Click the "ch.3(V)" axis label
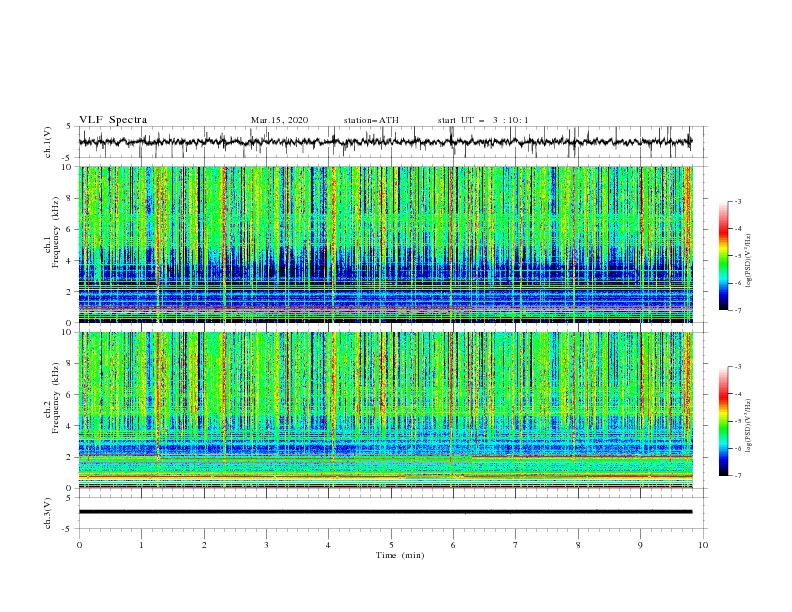The image size is (792, 612). [x=48, y=513]
